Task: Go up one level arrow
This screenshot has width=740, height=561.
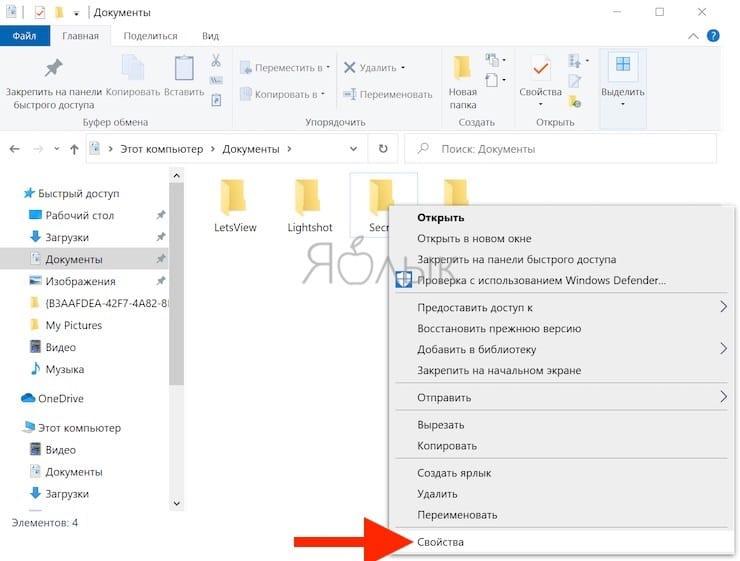Action: click(74, 149)
